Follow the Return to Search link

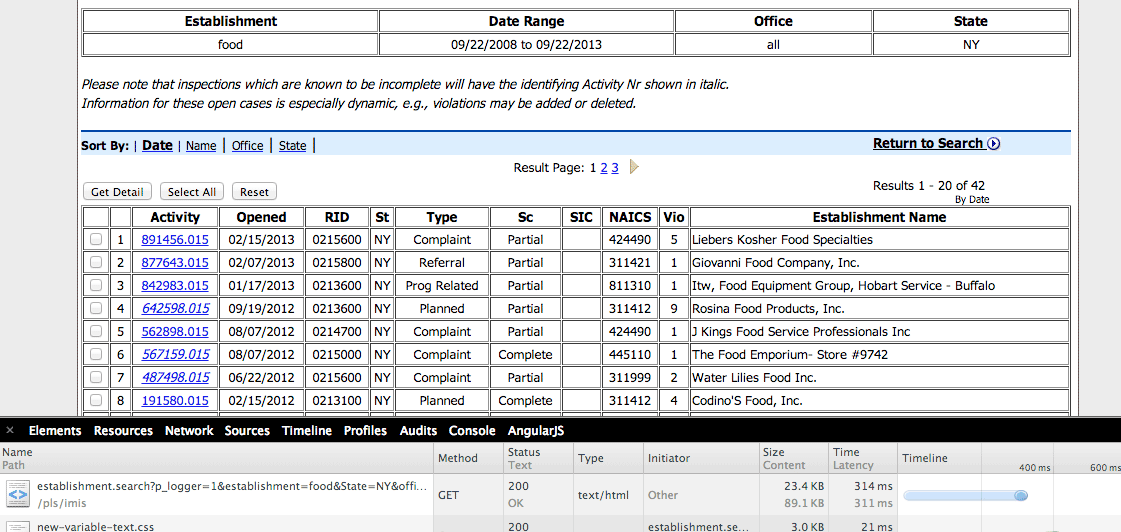coord(928,143)
